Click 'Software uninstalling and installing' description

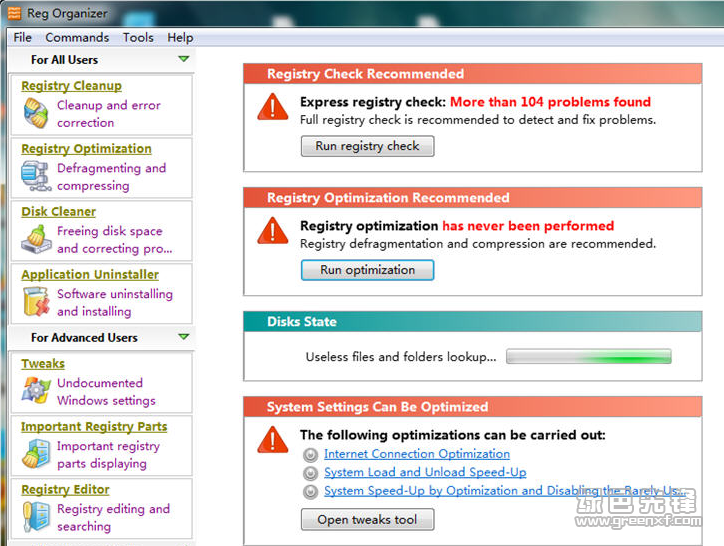click(x=115, y=303)
